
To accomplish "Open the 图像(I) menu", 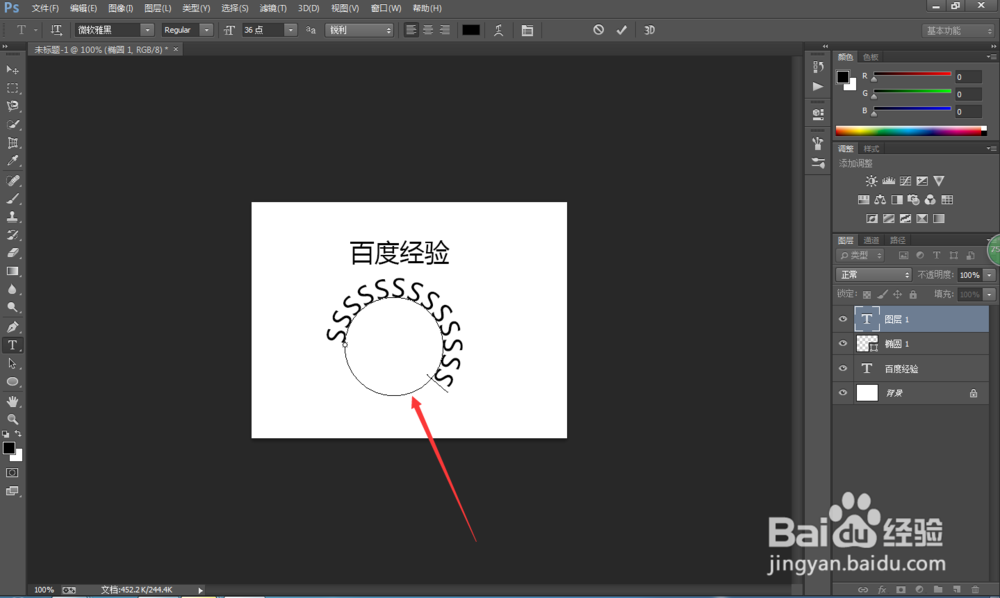I will point(121,8).
